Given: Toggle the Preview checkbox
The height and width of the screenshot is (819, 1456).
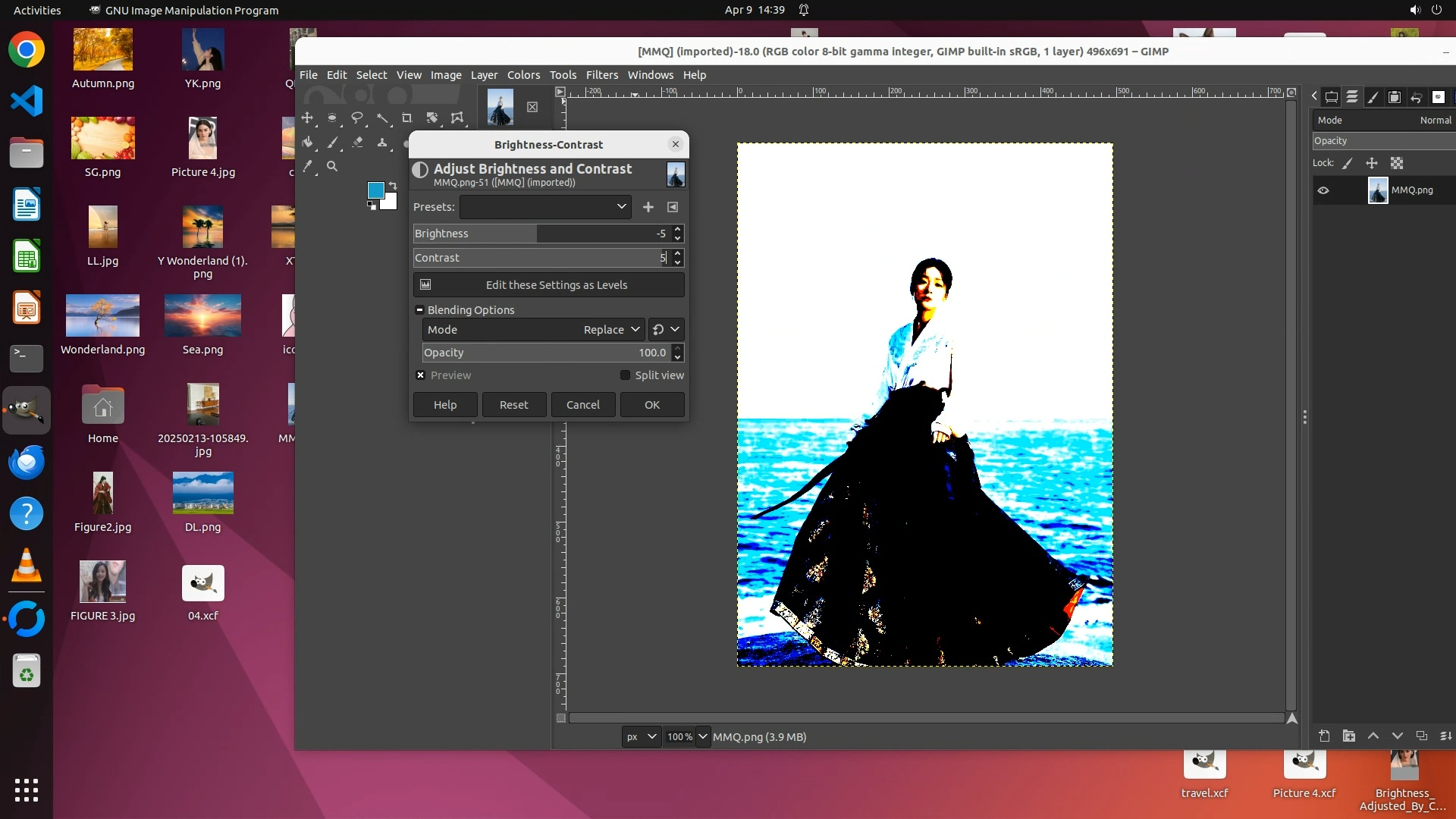Looking at the screenshot, I should (421, 375).
